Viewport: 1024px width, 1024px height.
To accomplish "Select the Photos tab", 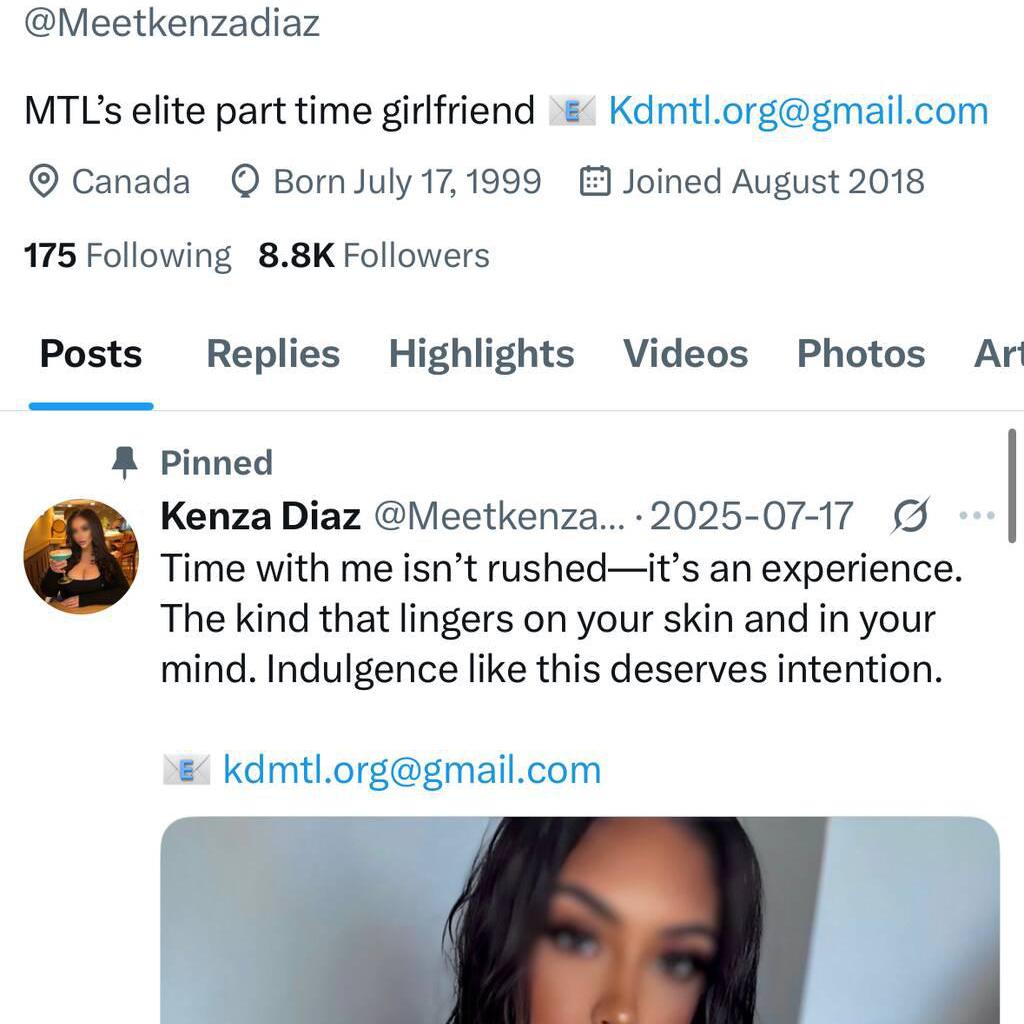I will pos(861,354).
